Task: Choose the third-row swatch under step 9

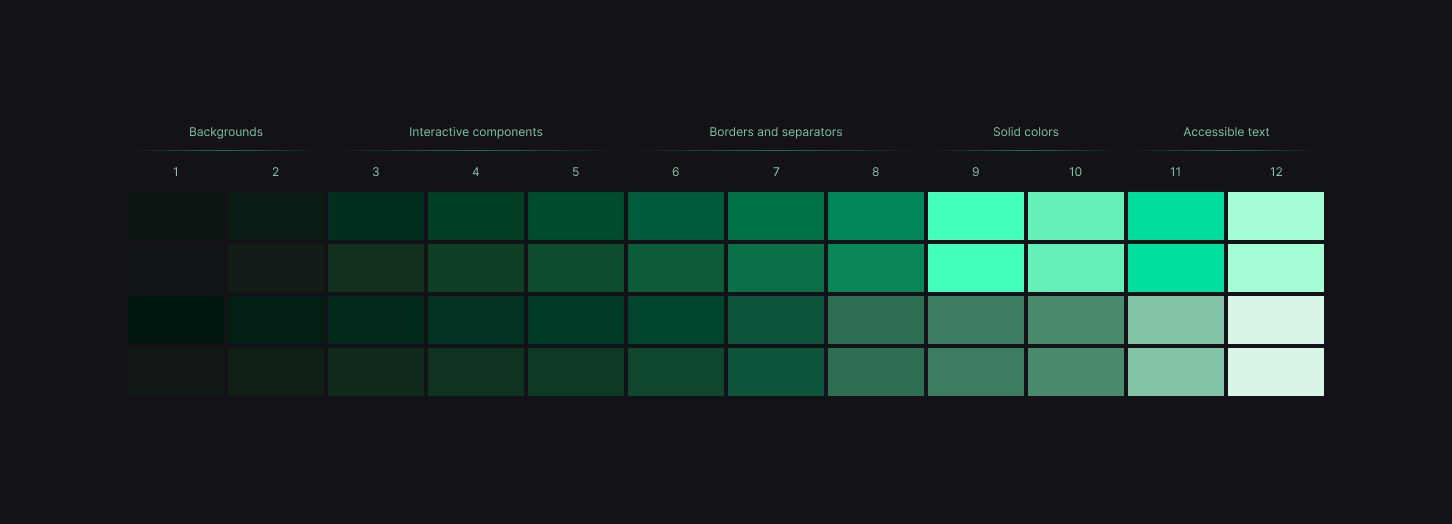Action: click(x=976, y=320)
